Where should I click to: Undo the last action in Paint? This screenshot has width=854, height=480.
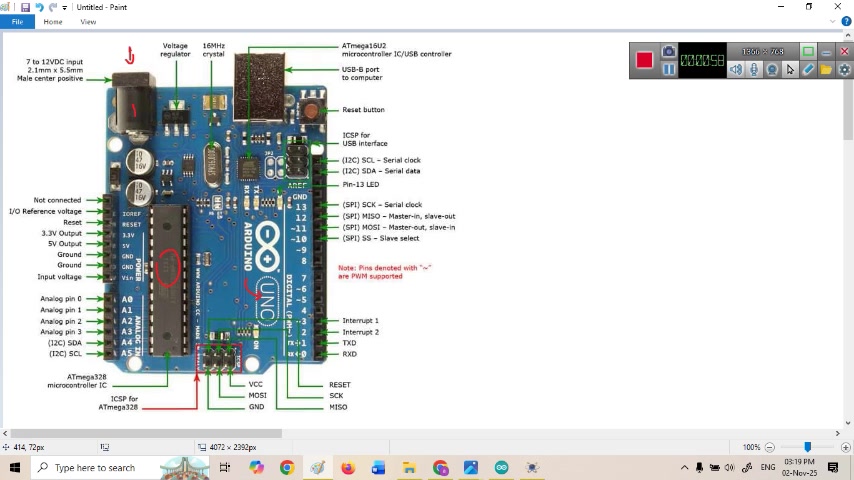pyautogui.click(x=39, y=7)
